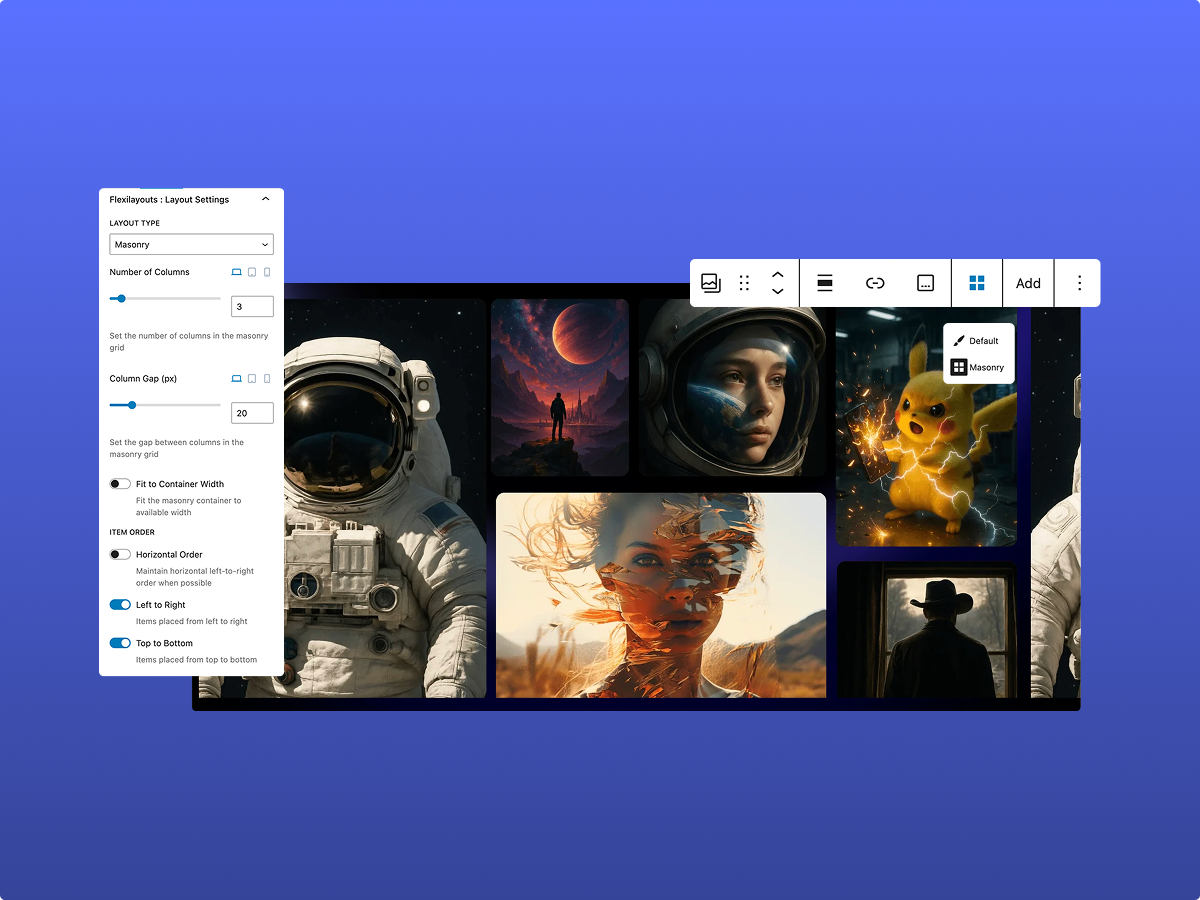Turn on the Horizontal Order toggle
Image resolution: width=1200 pixels, height=900 pixels.
(x=120, y=554)
